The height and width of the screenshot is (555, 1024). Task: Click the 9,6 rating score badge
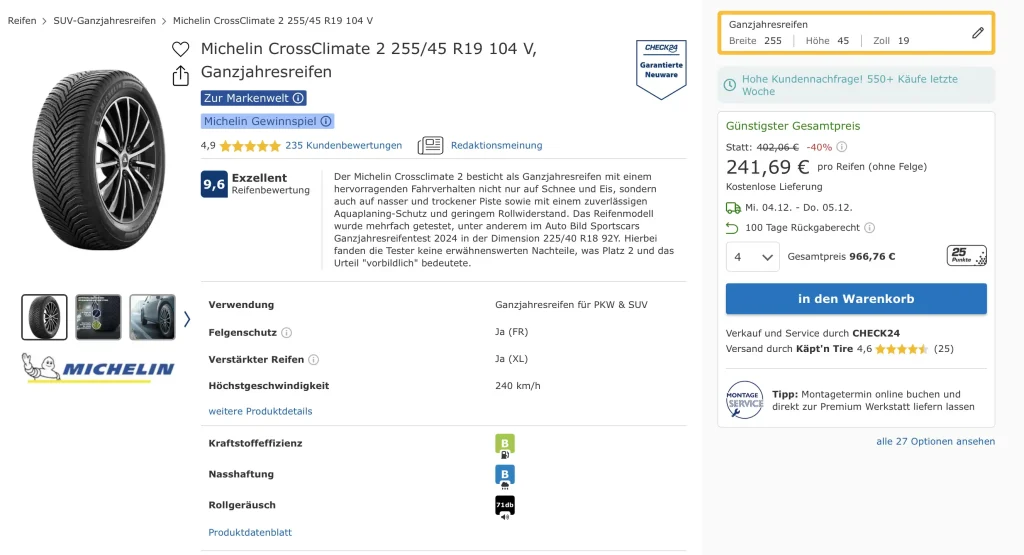click(x=214, y=184)
